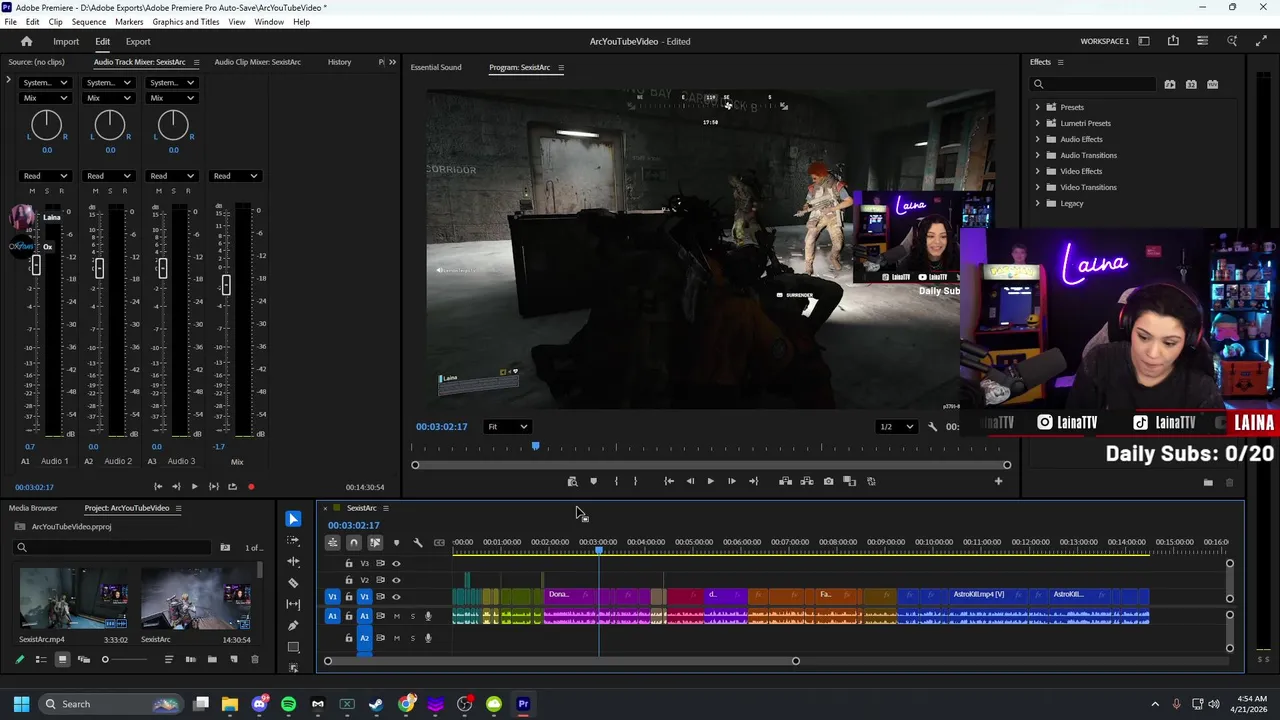Toggle V3 track output eye icon

(x=396, y=563)
